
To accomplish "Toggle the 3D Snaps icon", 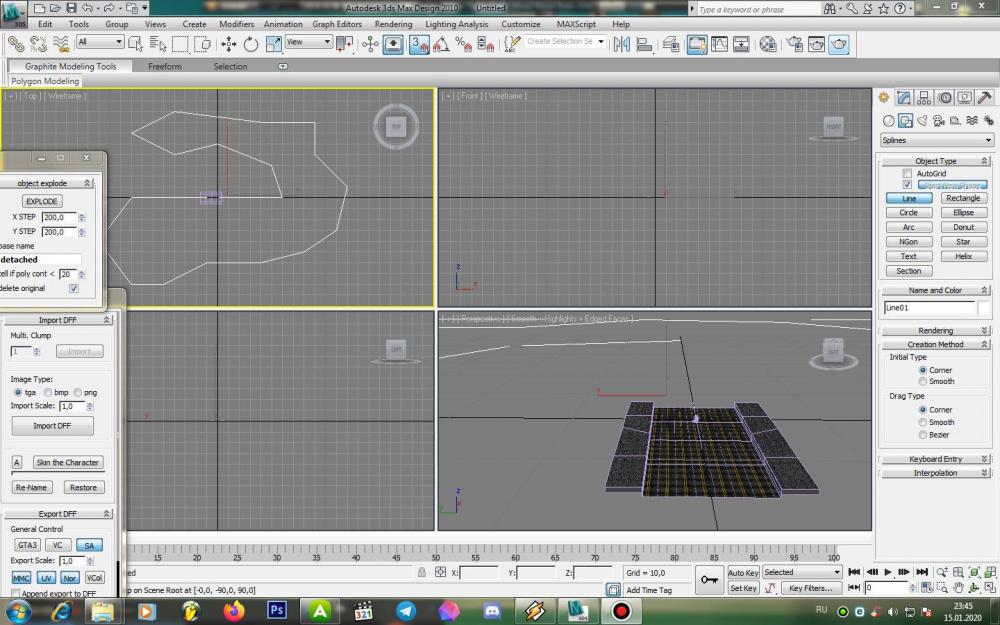I will (419, 44).
